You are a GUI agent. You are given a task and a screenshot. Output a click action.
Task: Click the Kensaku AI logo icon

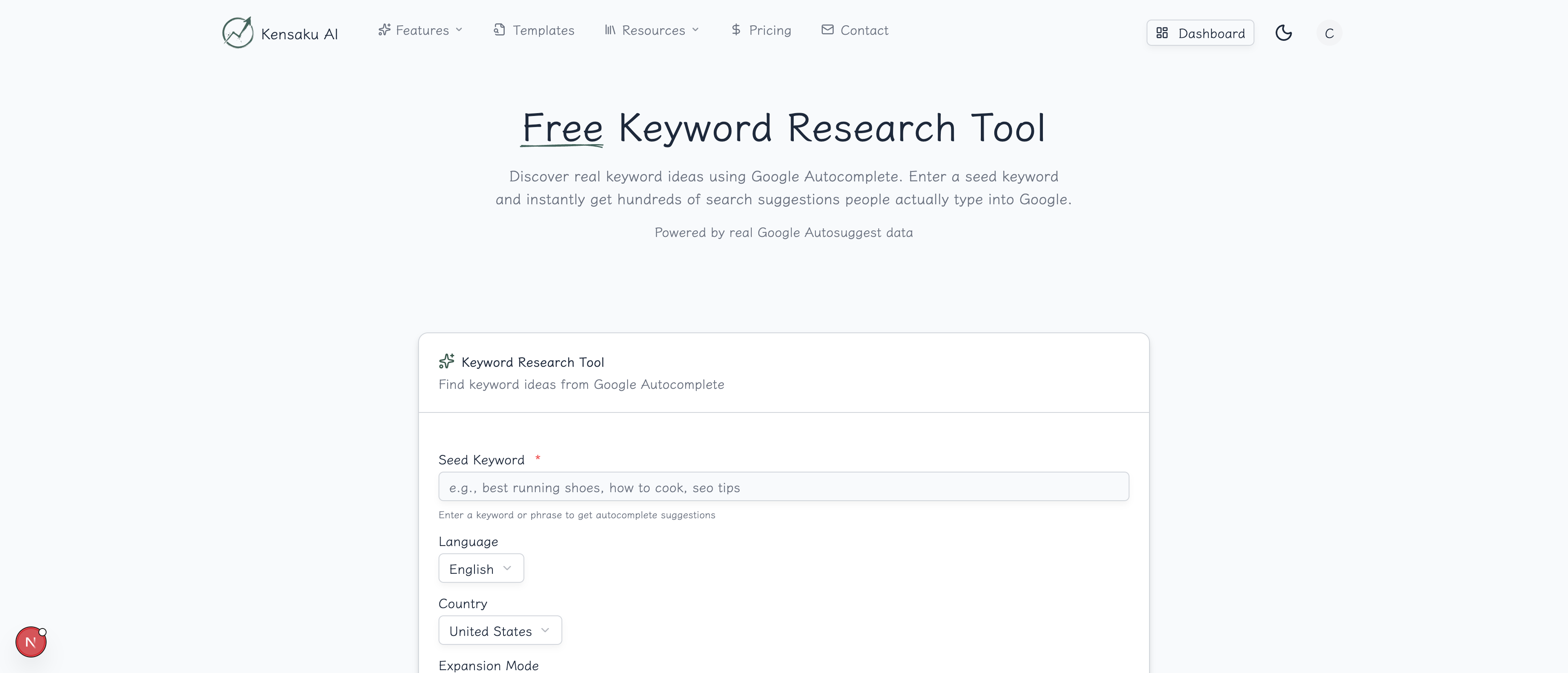click(x=237, y=32)
